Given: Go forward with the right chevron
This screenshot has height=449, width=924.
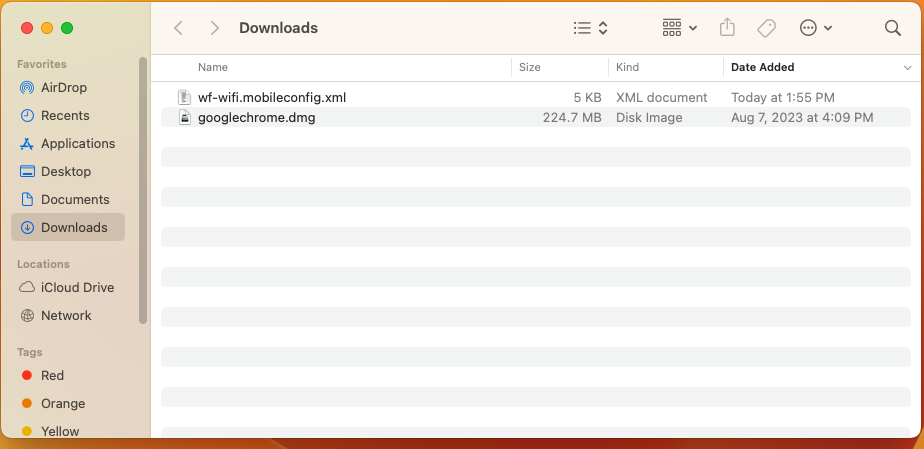Looking at the screenshot, I should (214, 28).
